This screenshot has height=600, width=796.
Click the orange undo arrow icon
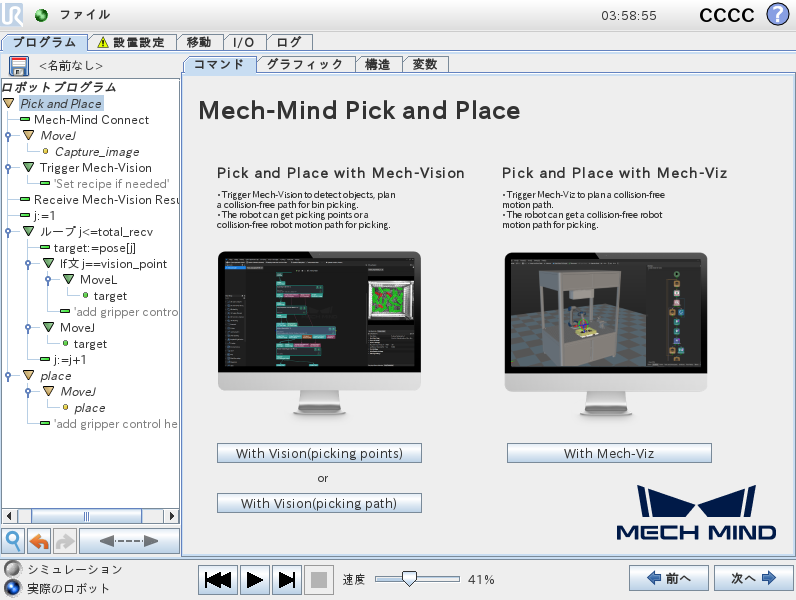[39, 541]
